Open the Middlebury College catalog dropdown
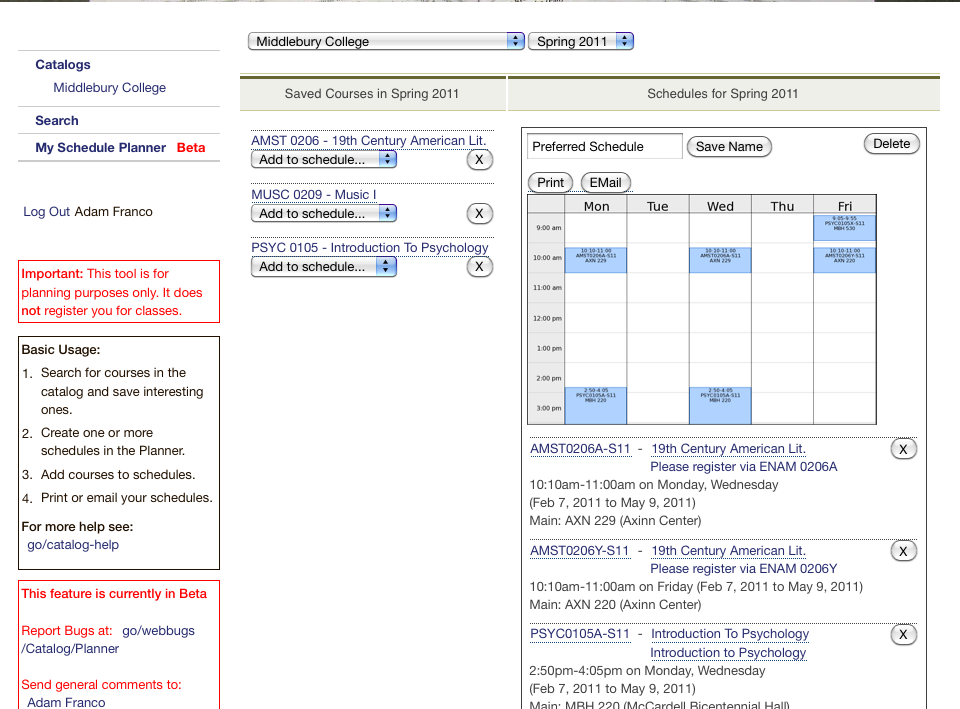This screenshot has height=709, width=960. point(386,42)
